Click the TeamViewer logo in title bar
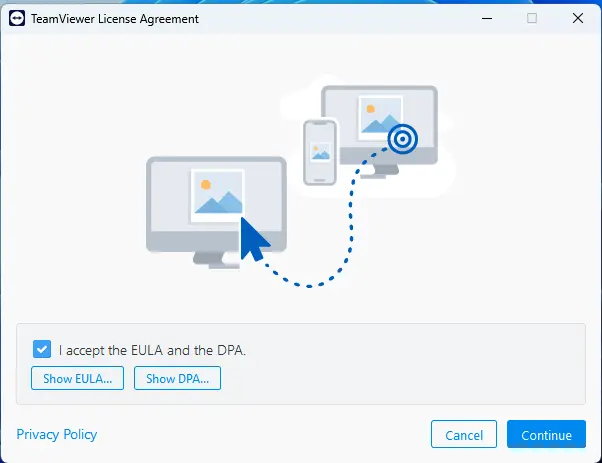Image resolution: width=602 pixels, height=463 pixels. (17, 18)
